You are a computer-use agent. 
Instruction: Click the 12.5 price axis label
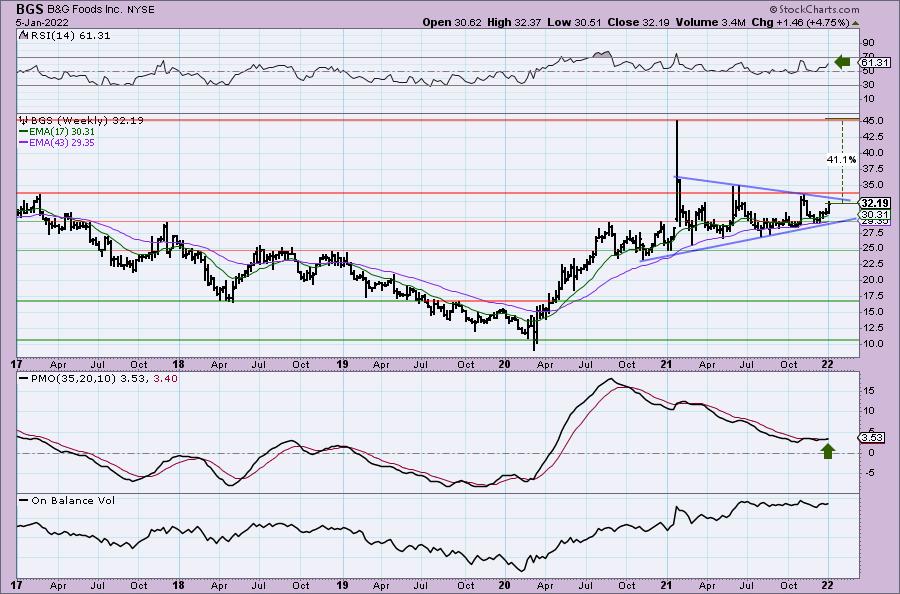[872, 328]
